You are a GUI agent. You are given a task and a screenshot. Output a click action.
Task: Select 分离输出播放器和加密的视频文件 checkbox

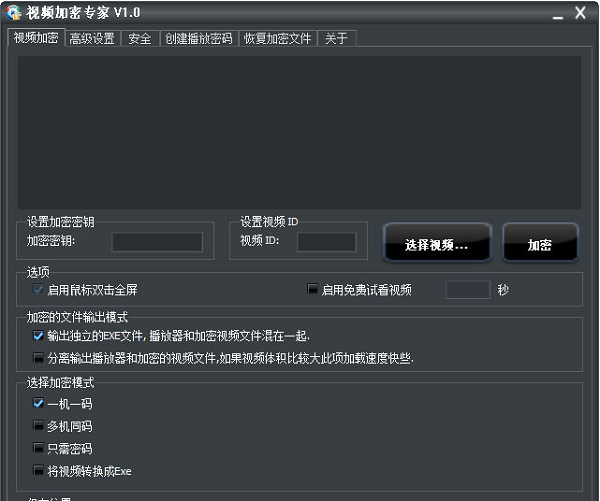pyautogui.click(x=38, y=358)
